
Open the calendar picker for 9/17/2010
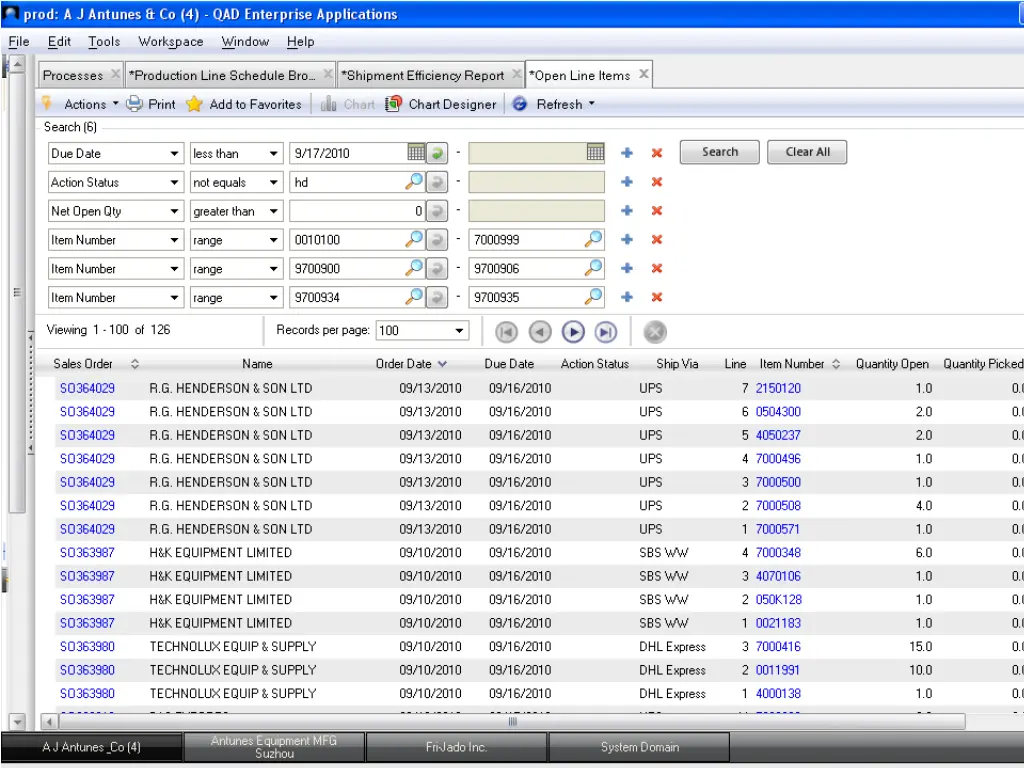click(x=416, y=153)
